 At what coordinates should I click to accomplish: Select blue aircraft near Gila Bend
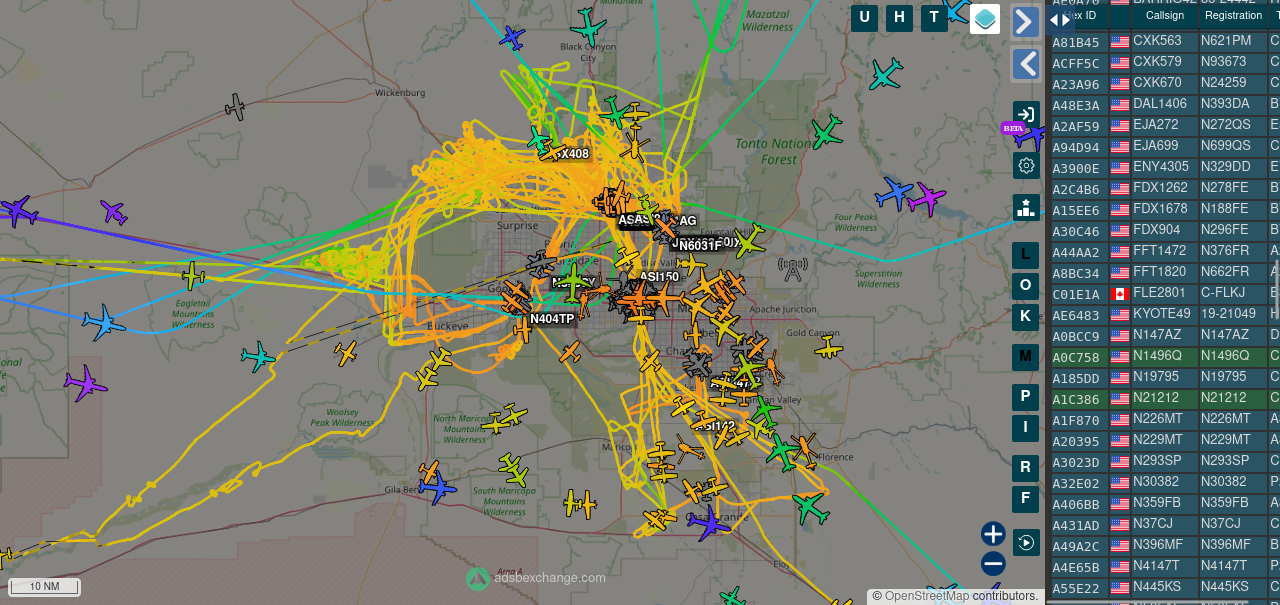pyautogui.click(x=437, y=488)
